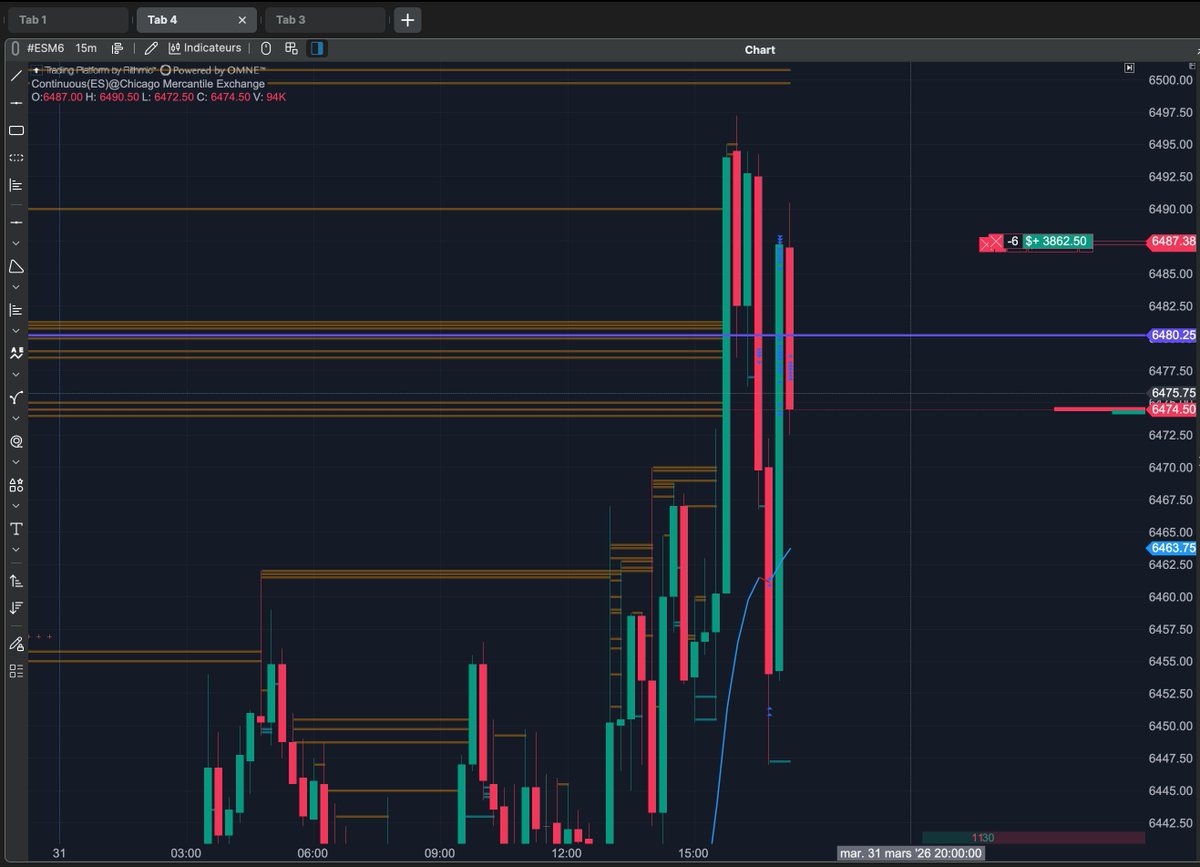Viewport: 1200px width, 867px height.
Task: Select the dashed rectangle selection tool
Action: click(16, 158)
